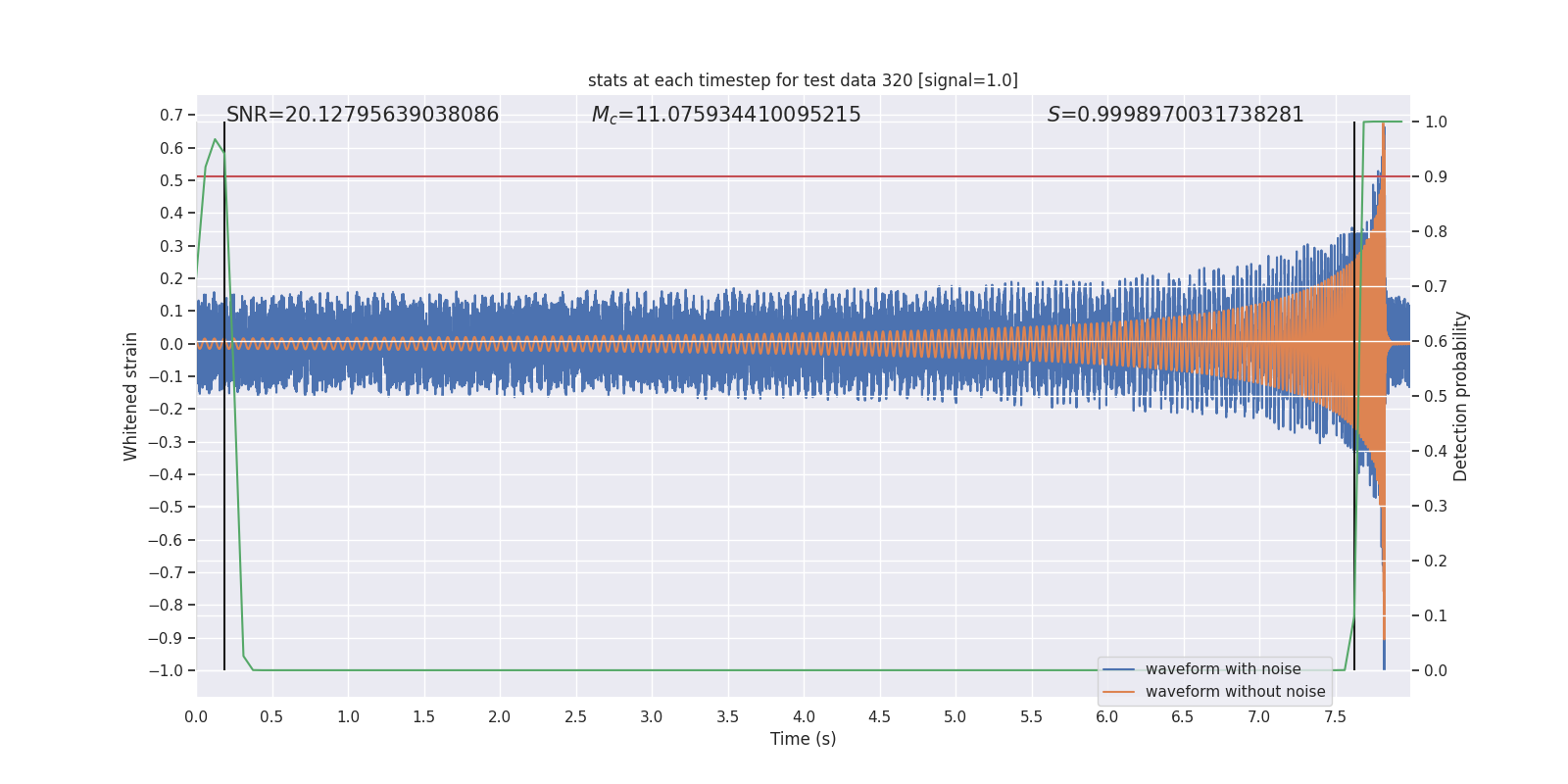
Task: Select the S=0.9998 score annotation
Action: coord(1175,115)
